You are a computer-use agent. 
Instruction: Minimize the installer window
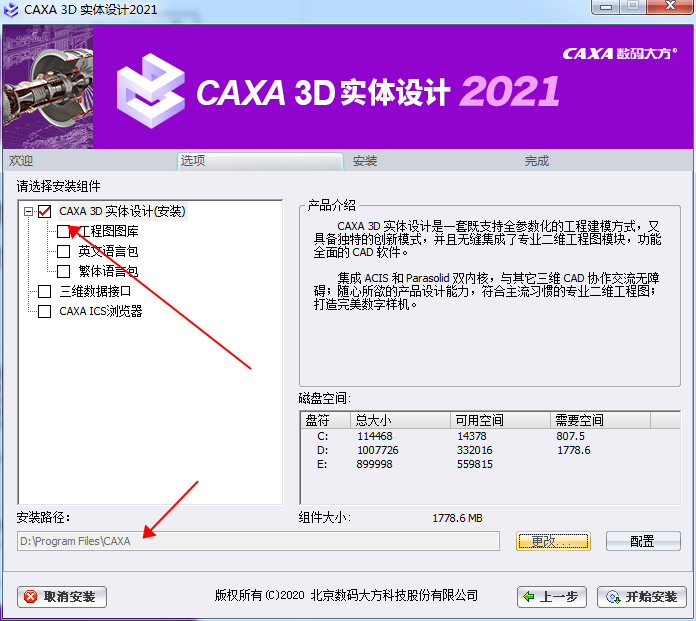606,7
